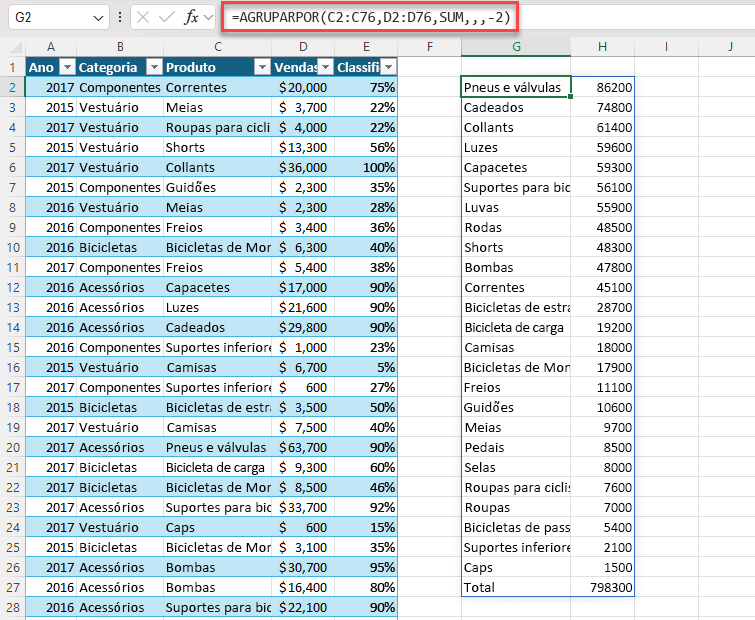Click the 'Cadeados' cell in column G
Viewport: 755px width, 620px height.
coord(516,107)
